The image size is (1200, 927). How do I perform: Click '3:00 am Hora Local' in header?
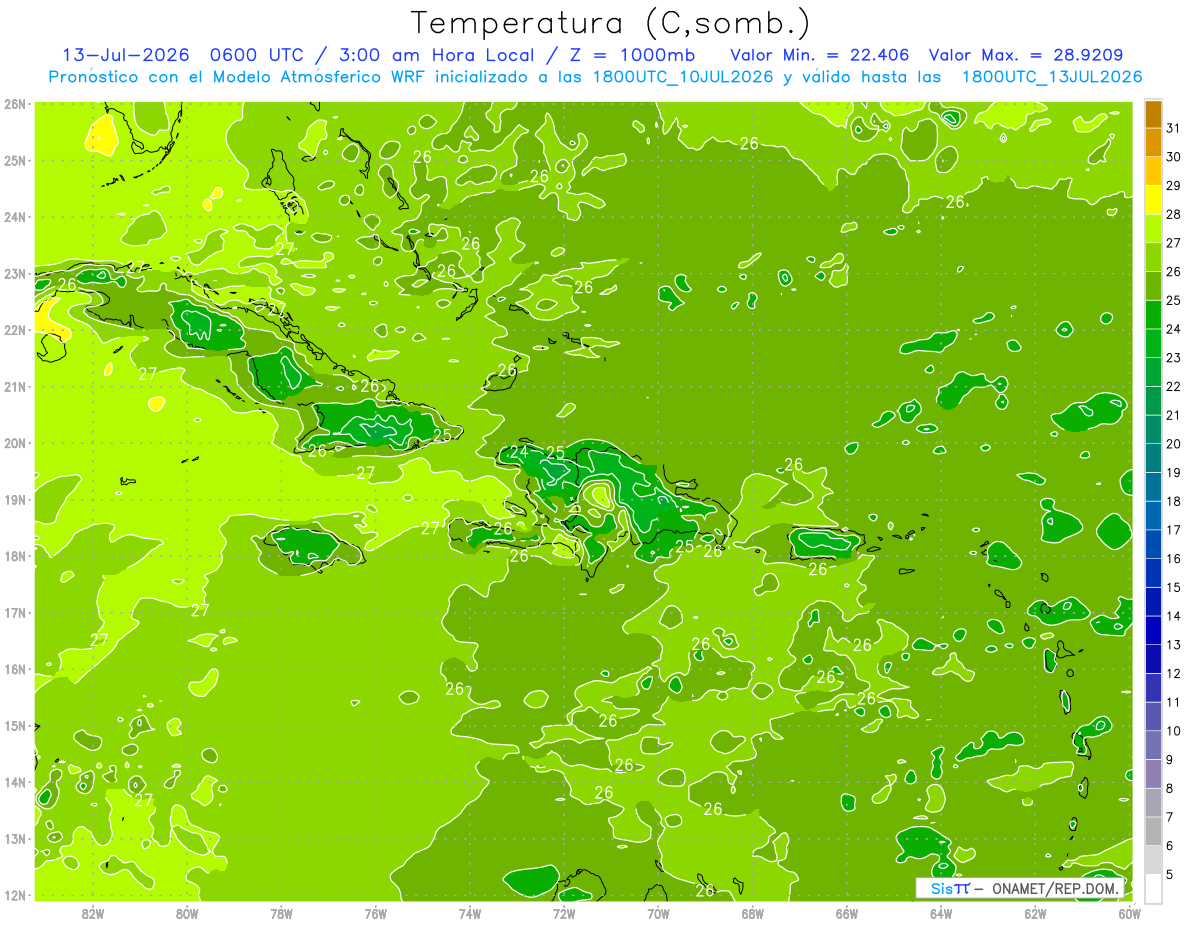[434, 54]
